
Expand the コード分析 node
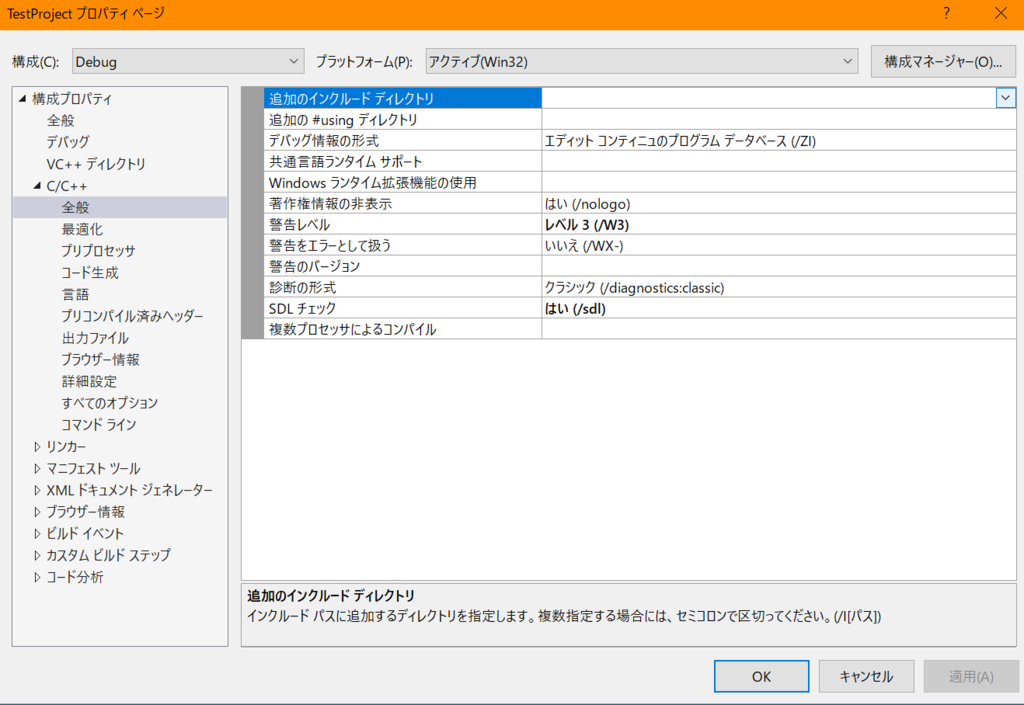(37, 577)
